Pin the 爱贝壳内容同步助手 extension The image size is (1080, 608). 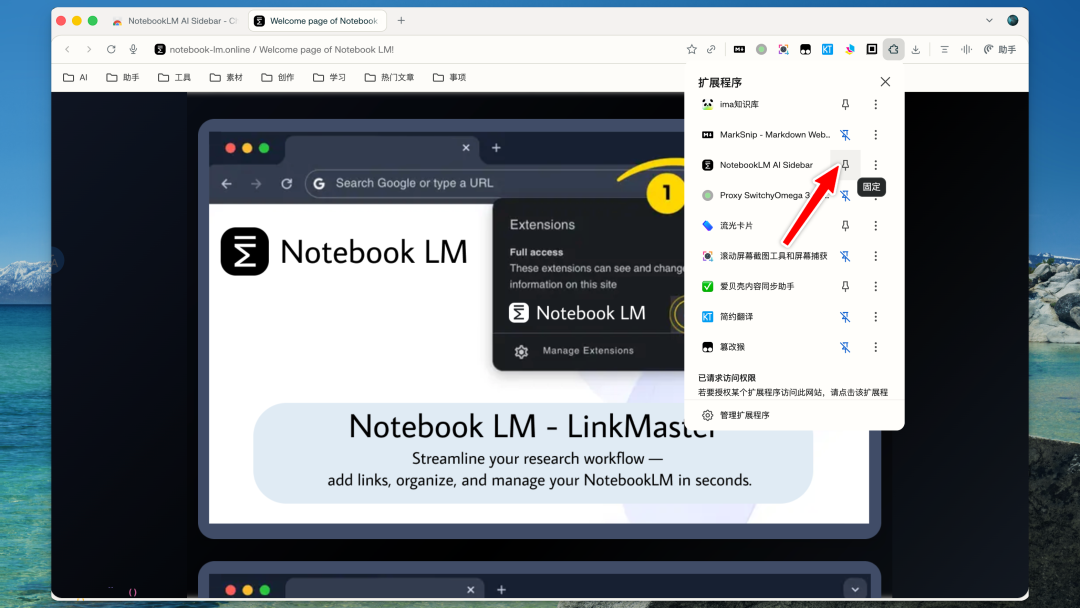pyautogui.click(x=845, y=286)
